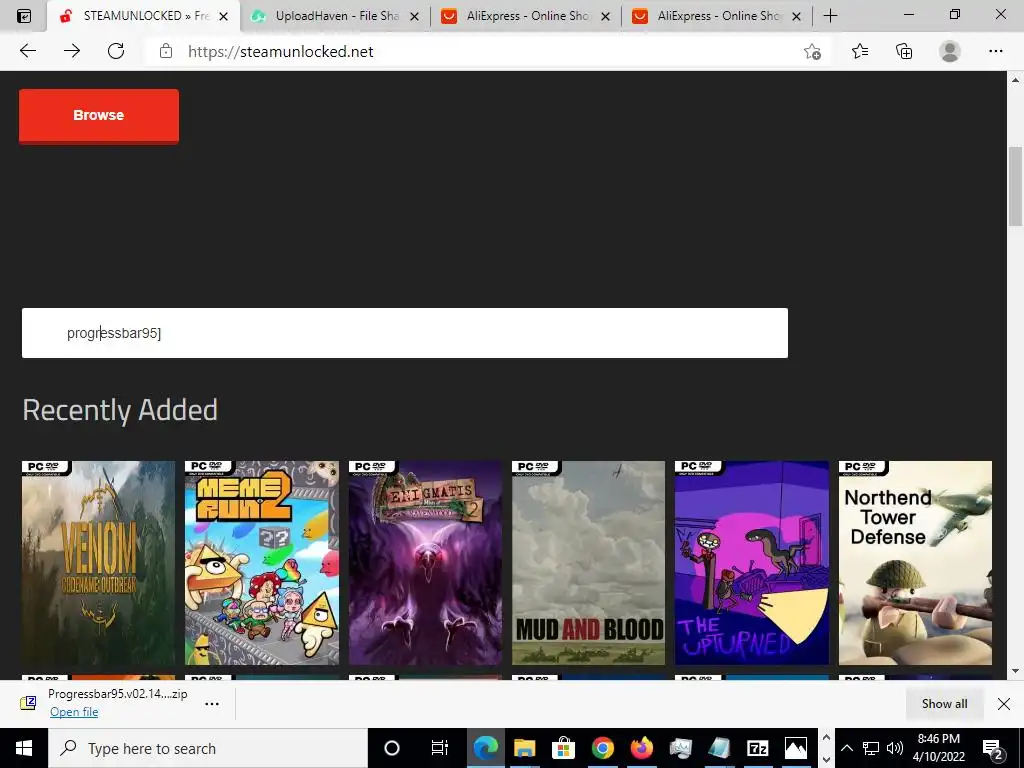
Task: Open the tab actions menu icon
Action: (x=24, y=16)
